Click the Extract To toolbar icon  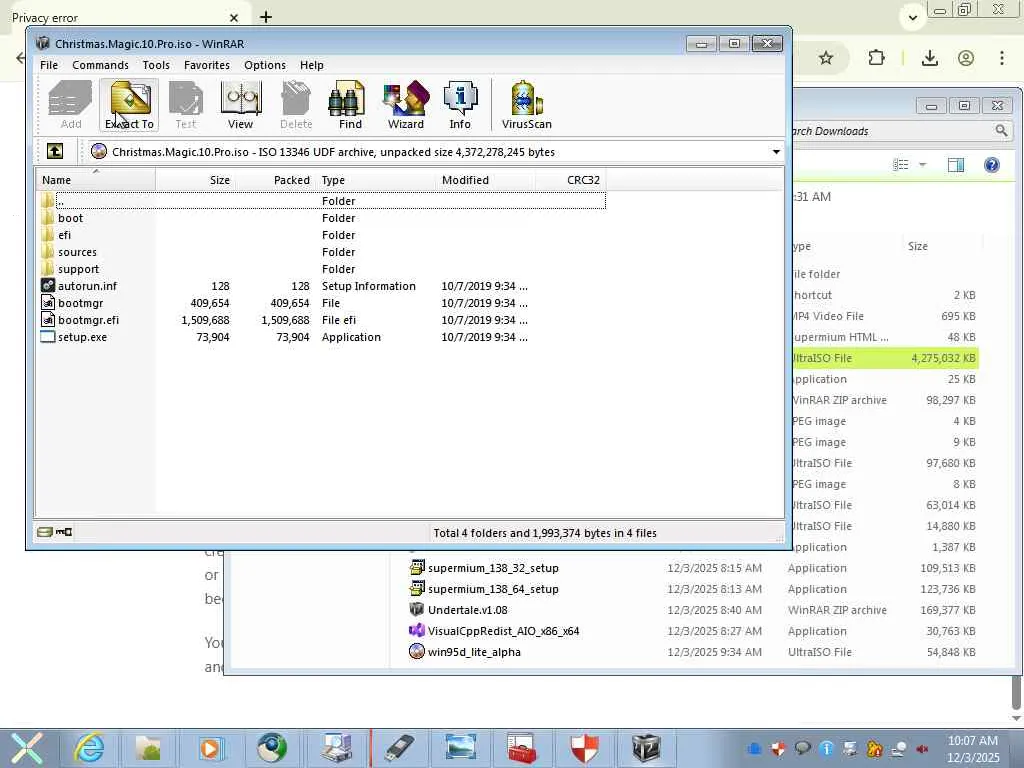129,105
